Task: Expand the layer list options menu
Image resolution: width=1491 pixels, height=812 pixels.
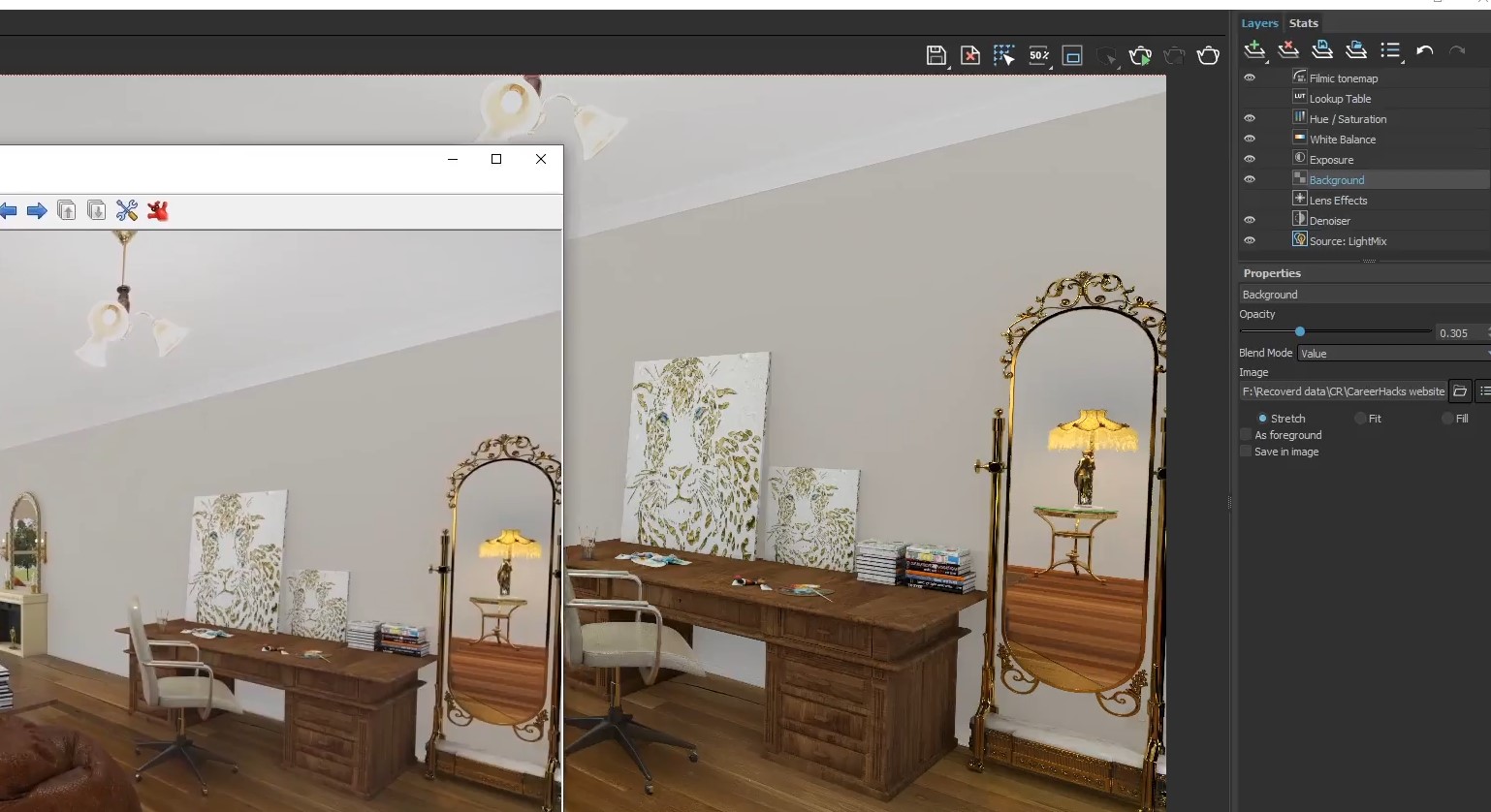Action: (1391, 50)
